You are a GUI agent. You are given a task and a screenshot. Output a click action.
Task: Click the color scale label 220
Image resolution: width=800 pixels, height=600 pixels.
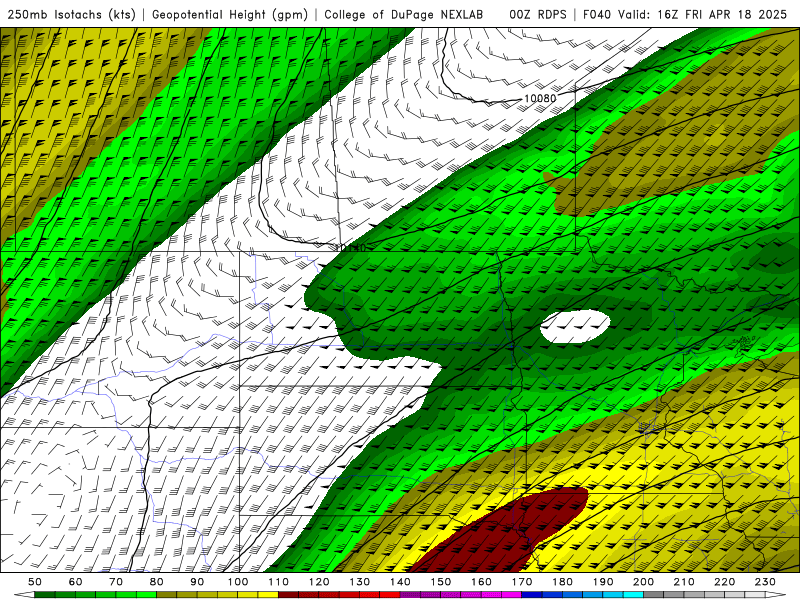tap(724, 582)
